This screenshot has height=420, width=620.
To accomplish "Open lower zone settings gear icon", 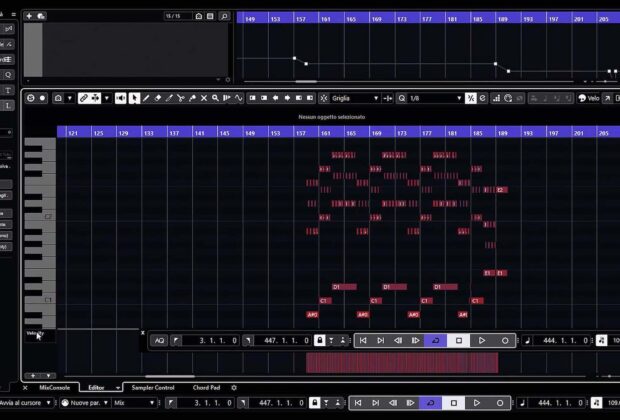I will click(x=234, y=388).
